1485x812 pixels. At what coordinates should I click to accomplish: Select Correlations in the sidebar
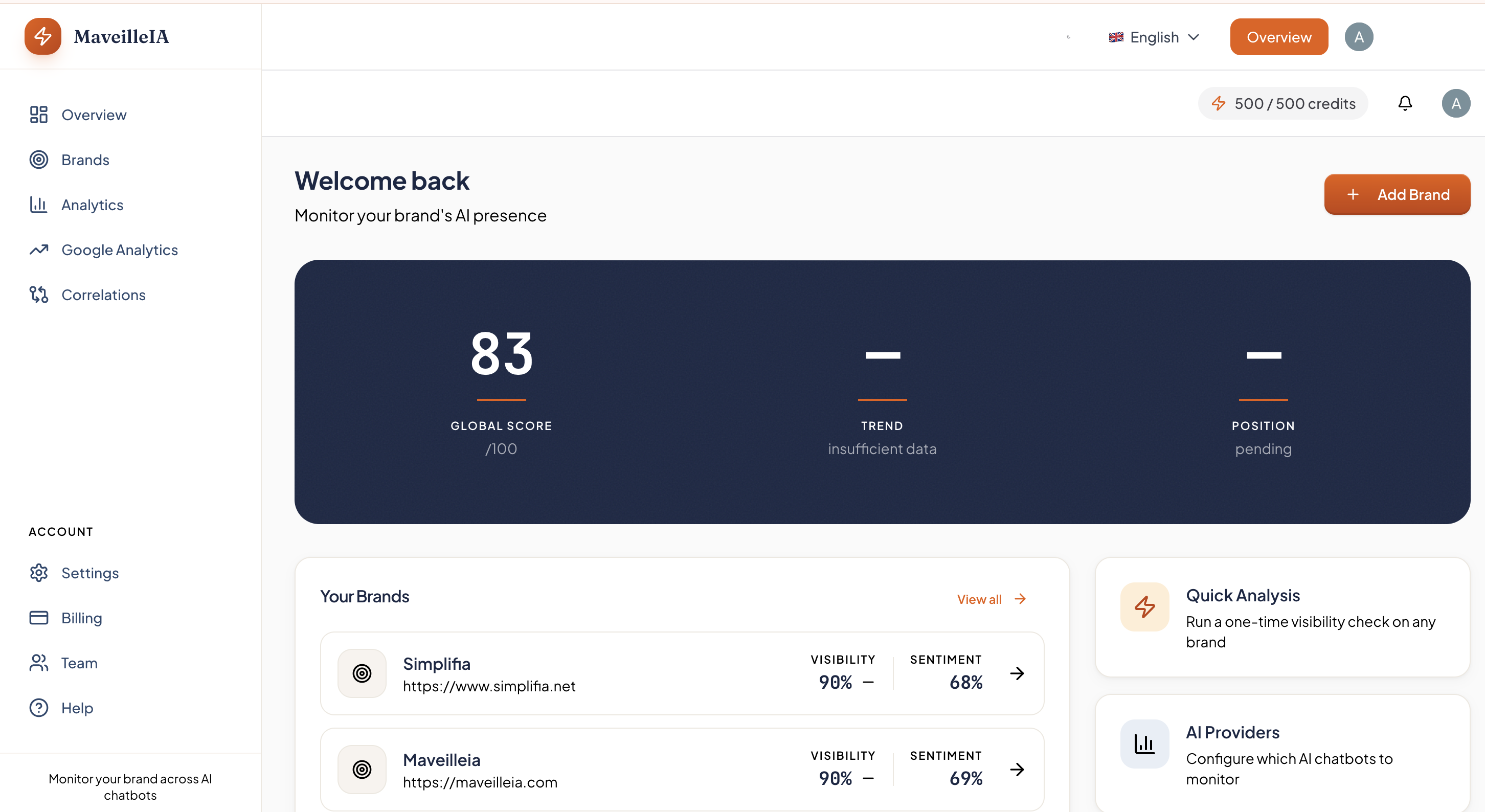[103, 295]
